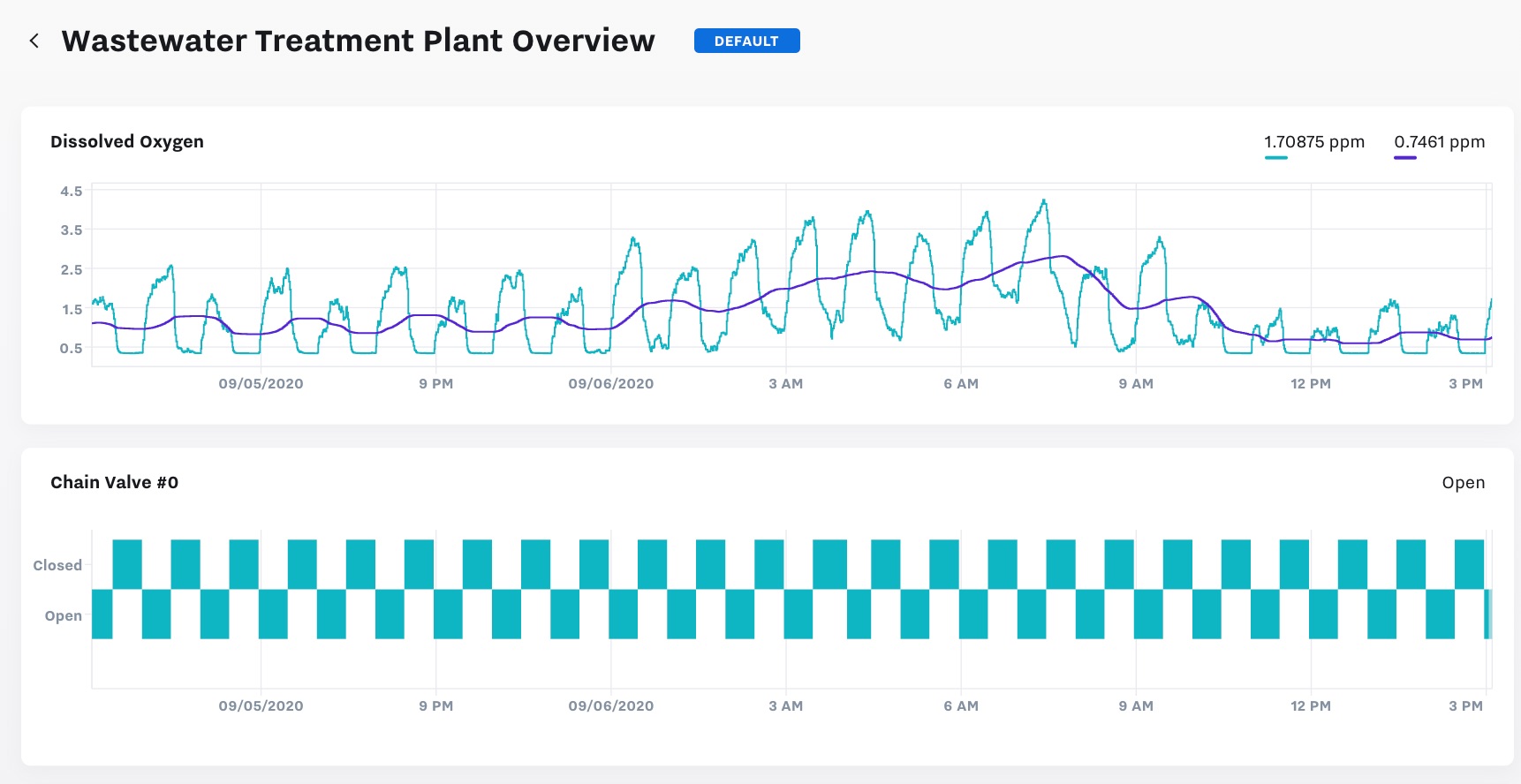1521x784 pixels.
Task: Click 3 AM label on Chain Valve axis
Action: (786, 705)
